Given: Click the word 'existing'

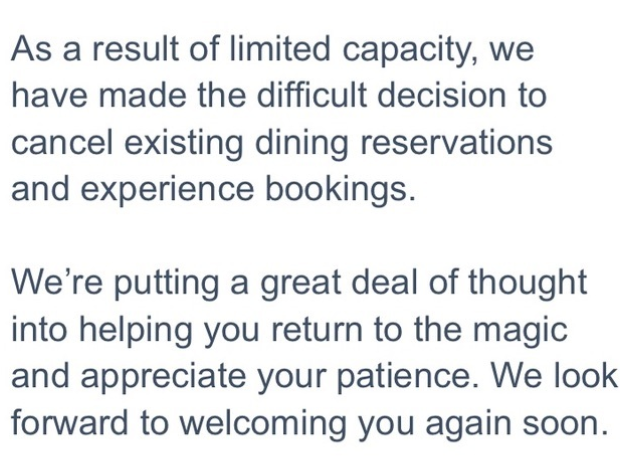Looking at the screenshot, I should point(183,144).
